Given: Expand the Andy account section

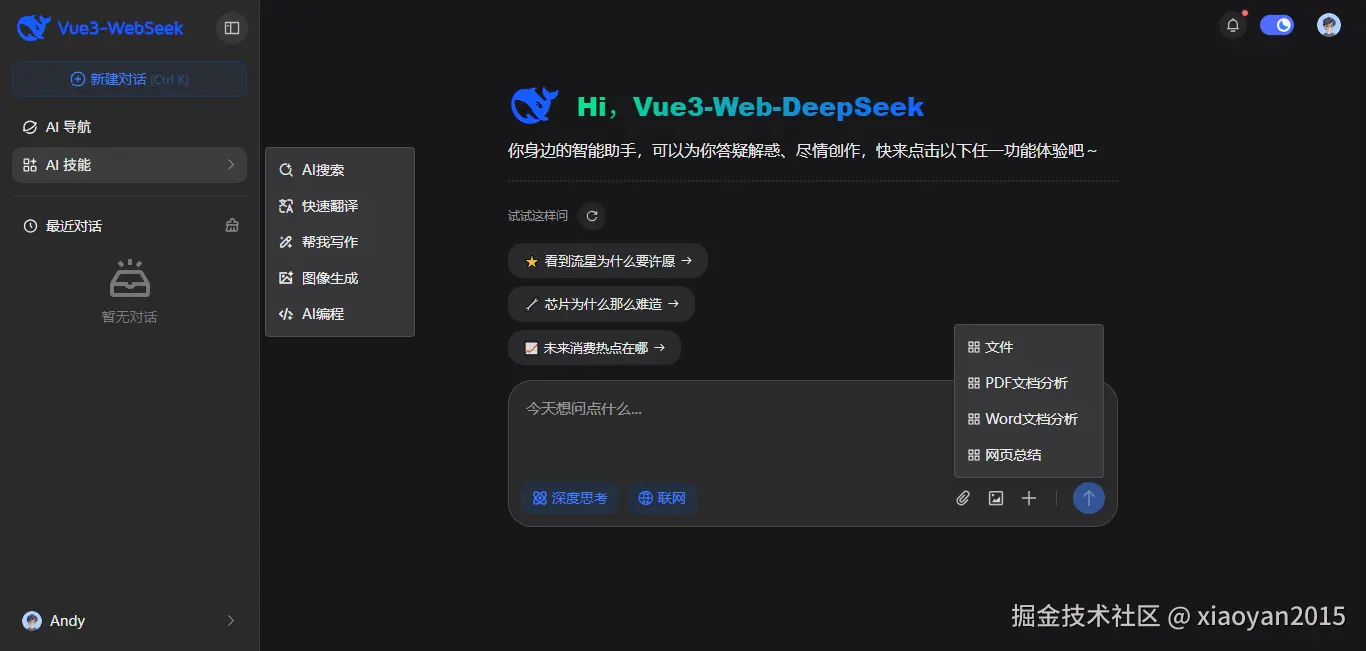Looking at the screenshot, I should click(230, 620).
